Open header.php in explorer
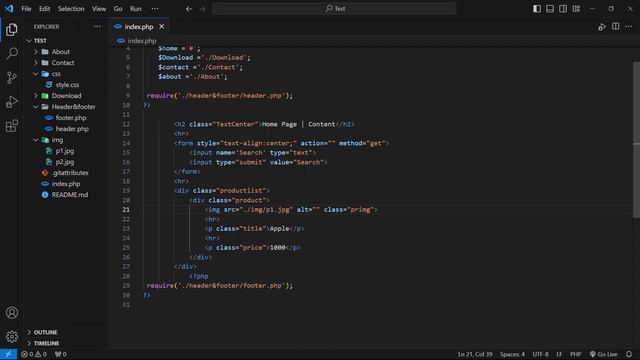640x360 pixels. click(x=72, y=129)
